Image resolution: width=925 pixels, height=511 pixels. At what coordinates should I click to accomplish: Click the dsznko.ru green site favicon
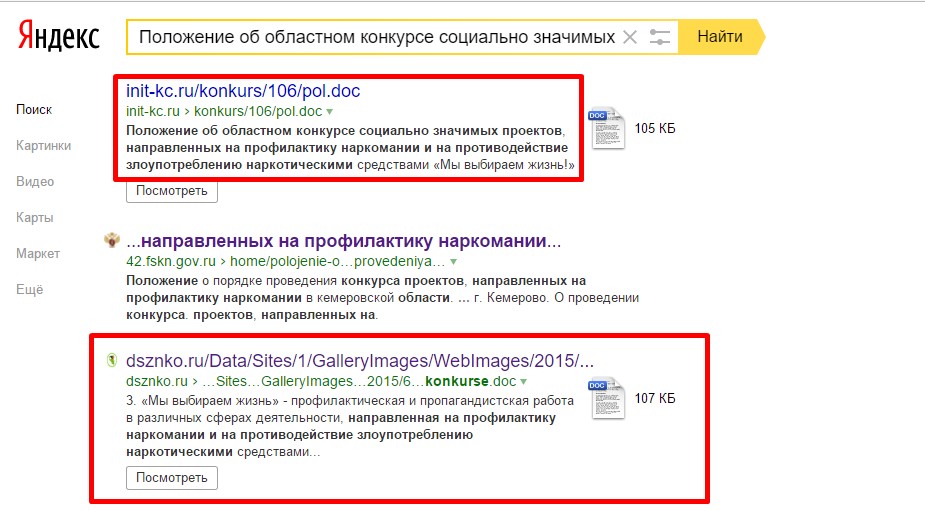[x=111, y=360]
